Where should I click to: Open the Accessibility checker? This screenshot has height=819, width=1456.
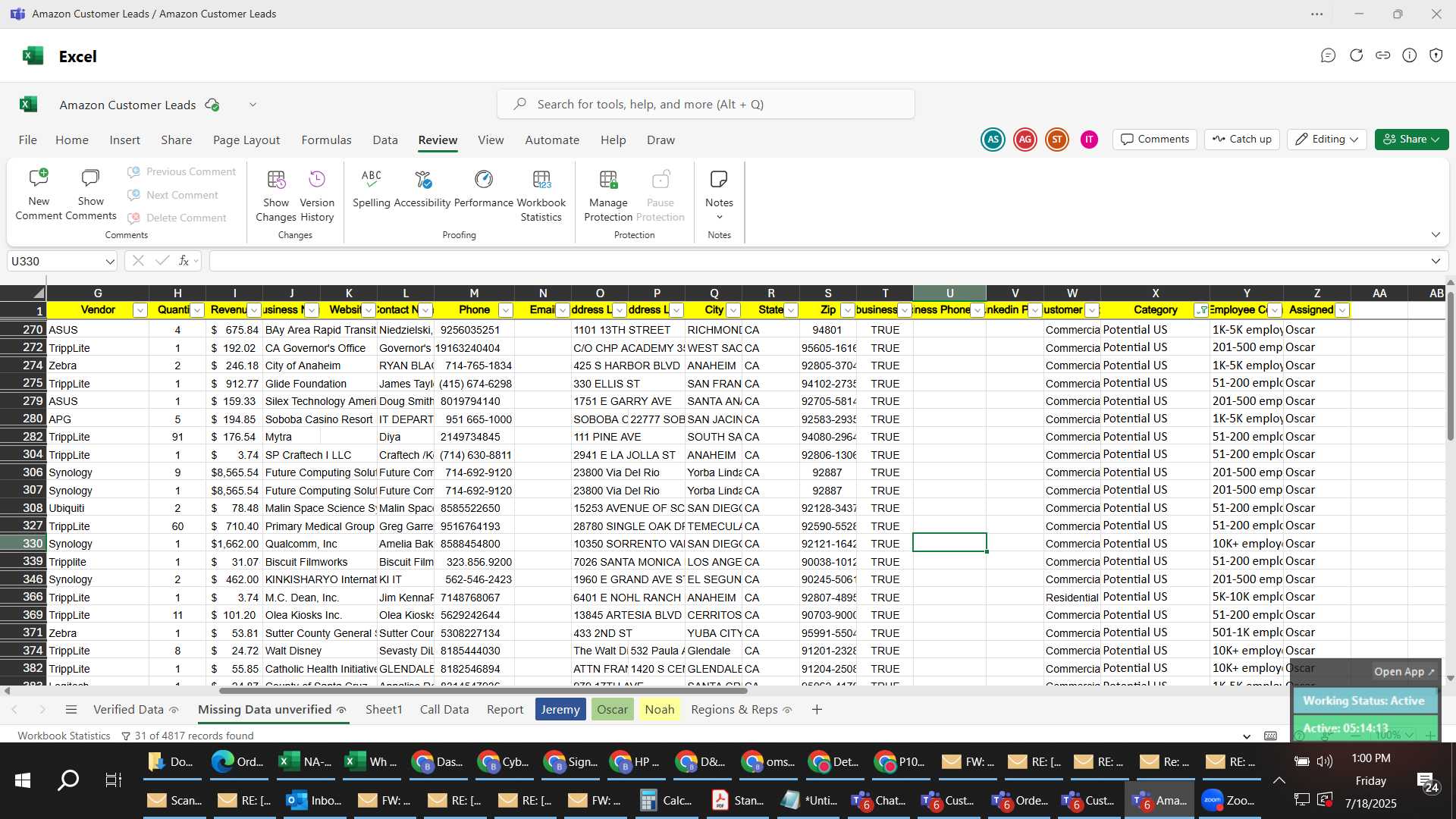pos(422,189)
